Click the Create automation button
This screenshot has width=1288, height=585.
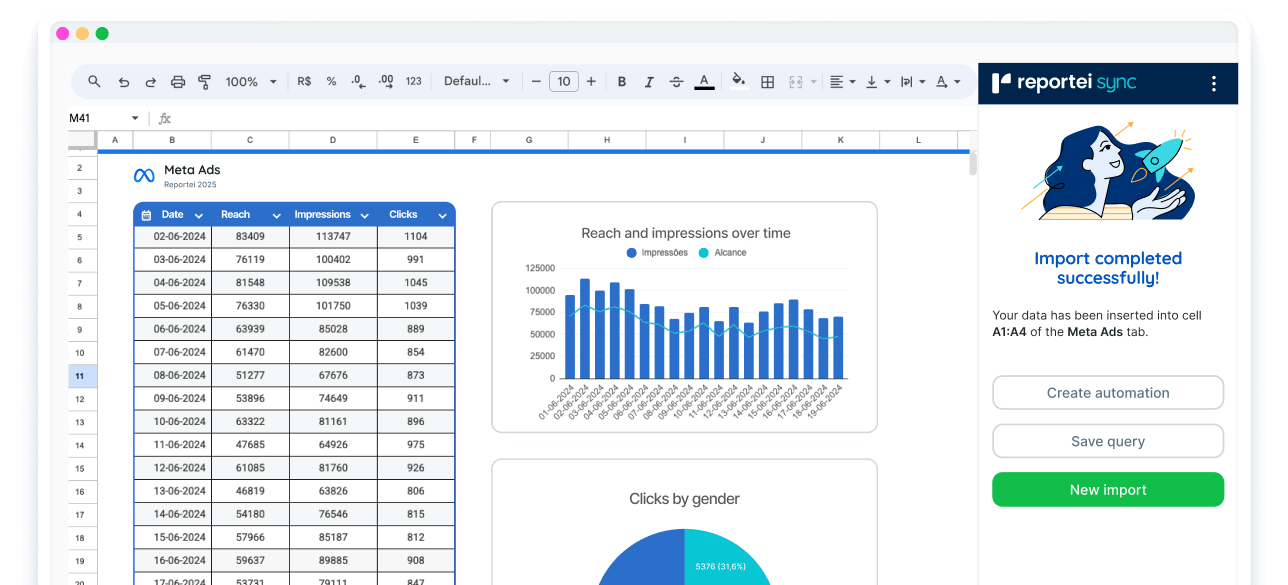tap(1107, 393)
